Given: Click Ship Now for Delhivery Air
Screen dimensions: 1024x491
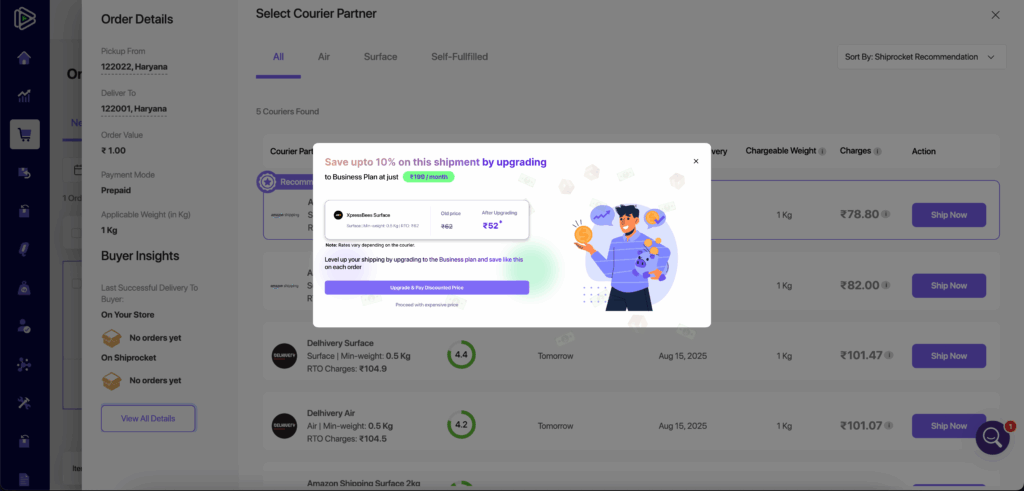Looking at the screenshot, I should pyautogui.click(x=948, y=426).
